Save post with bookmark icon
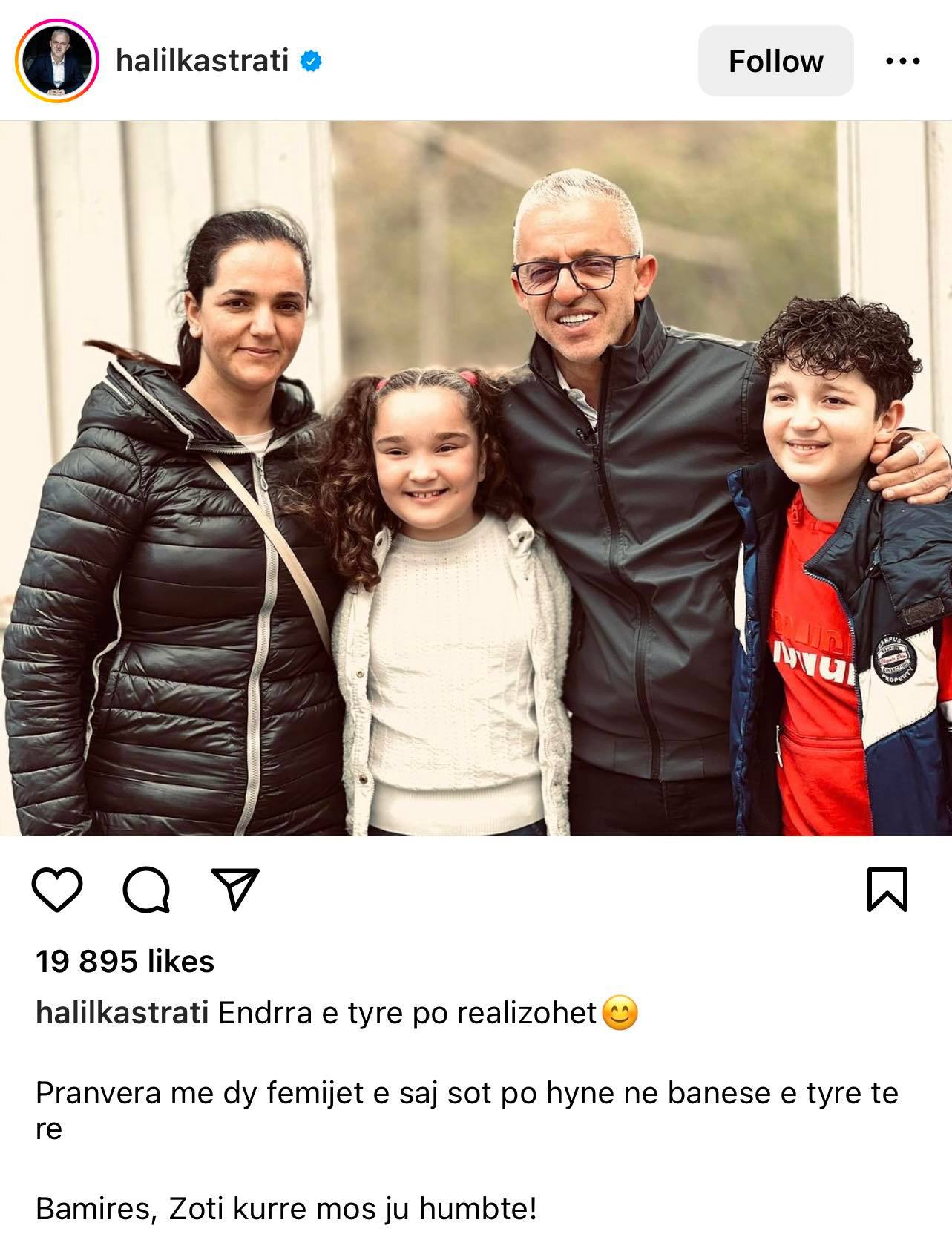The width and height of the screenshot is (952, 1237). click(x=887, y=889)
